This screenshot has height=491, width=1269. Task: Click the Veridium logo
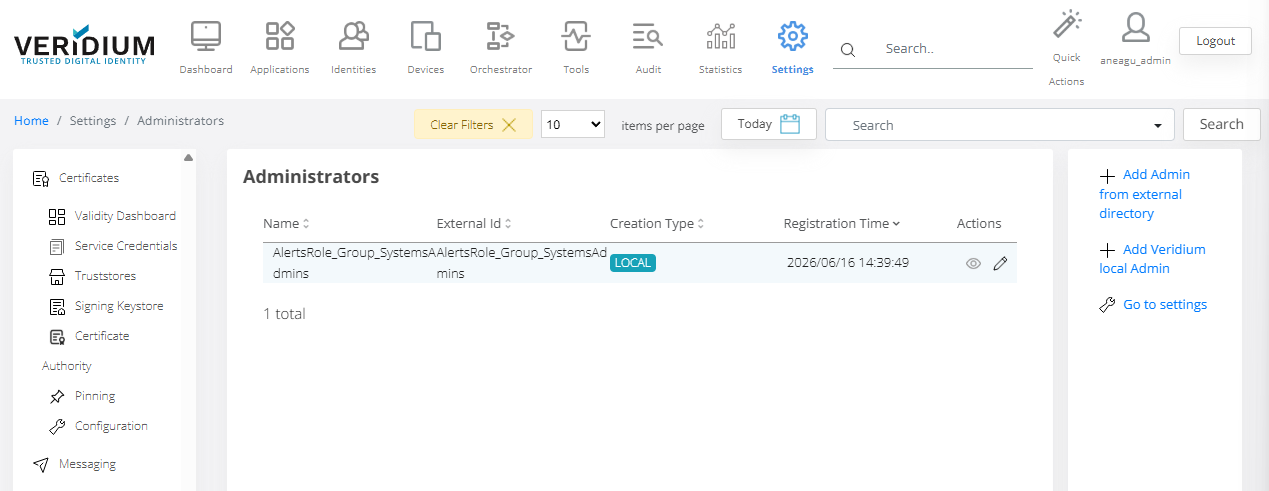tap(85, 44)
